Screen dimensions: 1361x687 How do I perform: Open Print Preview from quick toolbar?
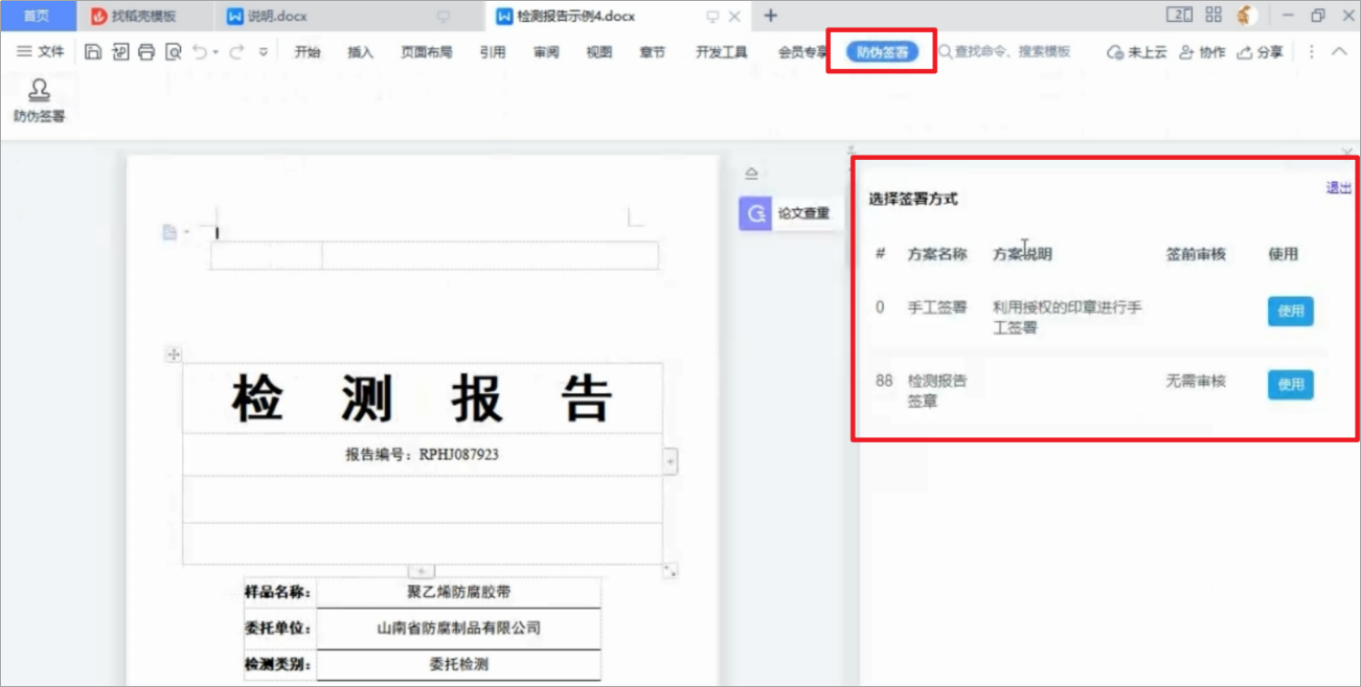(x=173, y=52)
